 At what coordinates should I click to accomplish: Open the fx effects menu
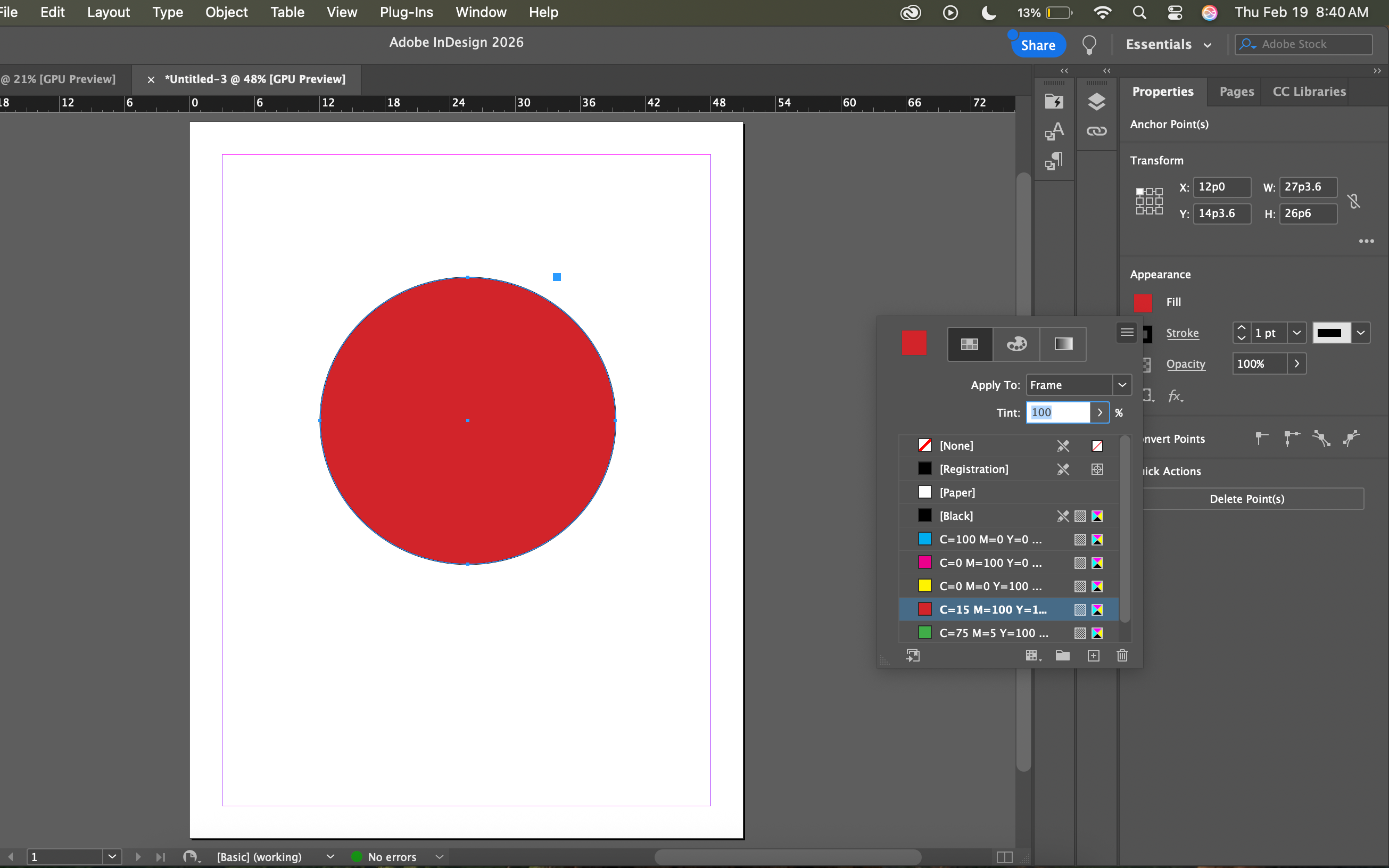pyautogui.click(x=1175, y=395)
